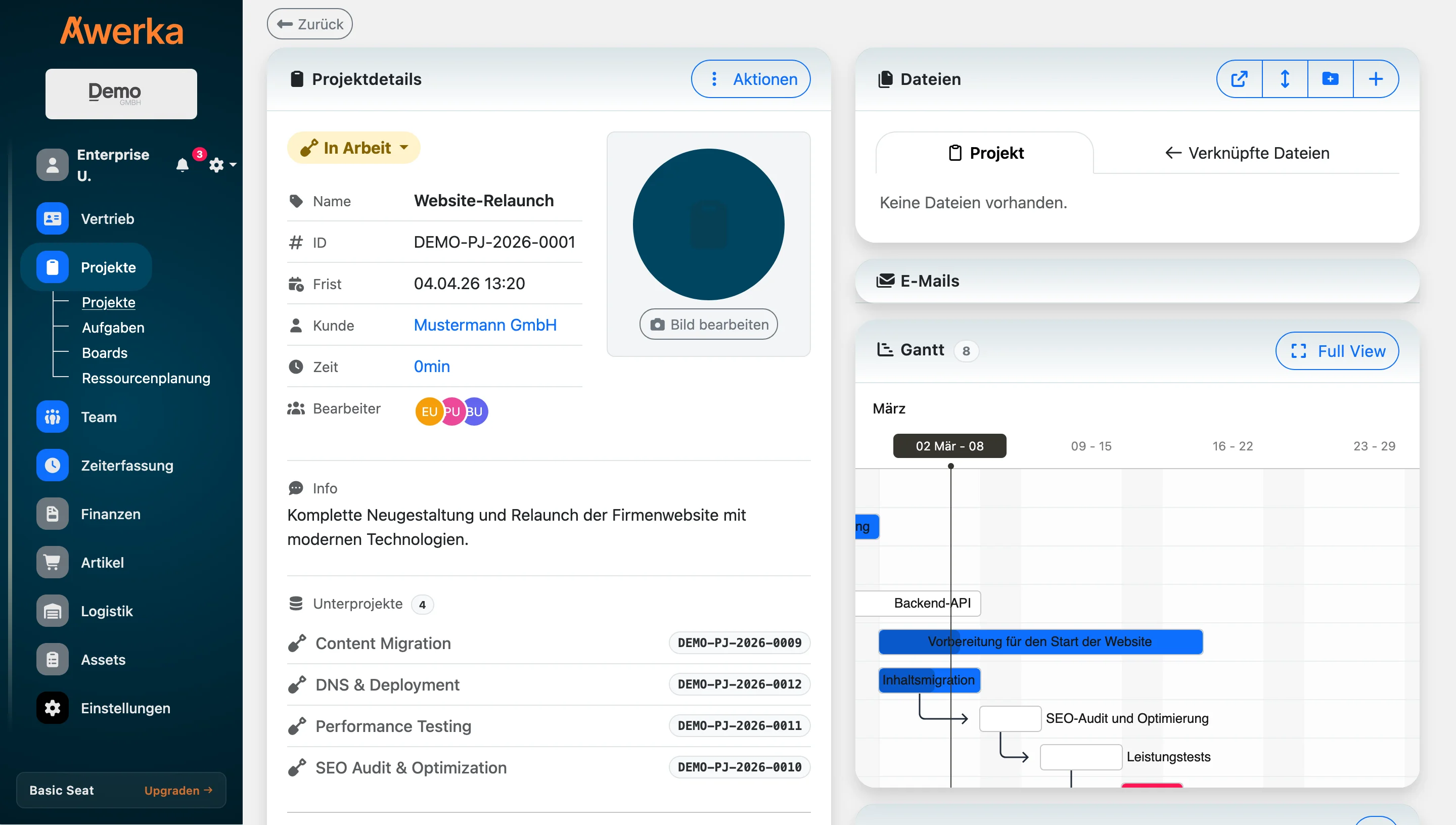Viewport: 1456px width, 825px height.
Task: Select bearbeiter avatar EU
Action: [429, 411]
